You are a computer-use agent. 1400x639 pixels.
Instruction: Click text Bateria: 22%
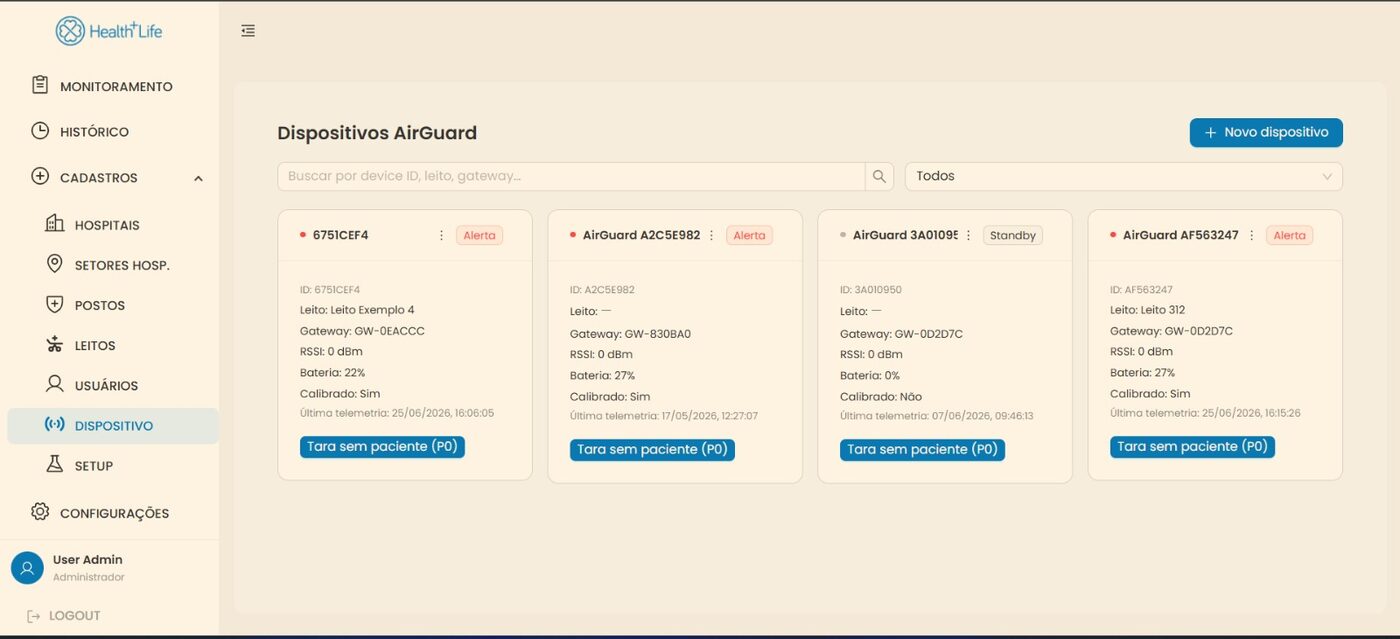pos(332,373)
